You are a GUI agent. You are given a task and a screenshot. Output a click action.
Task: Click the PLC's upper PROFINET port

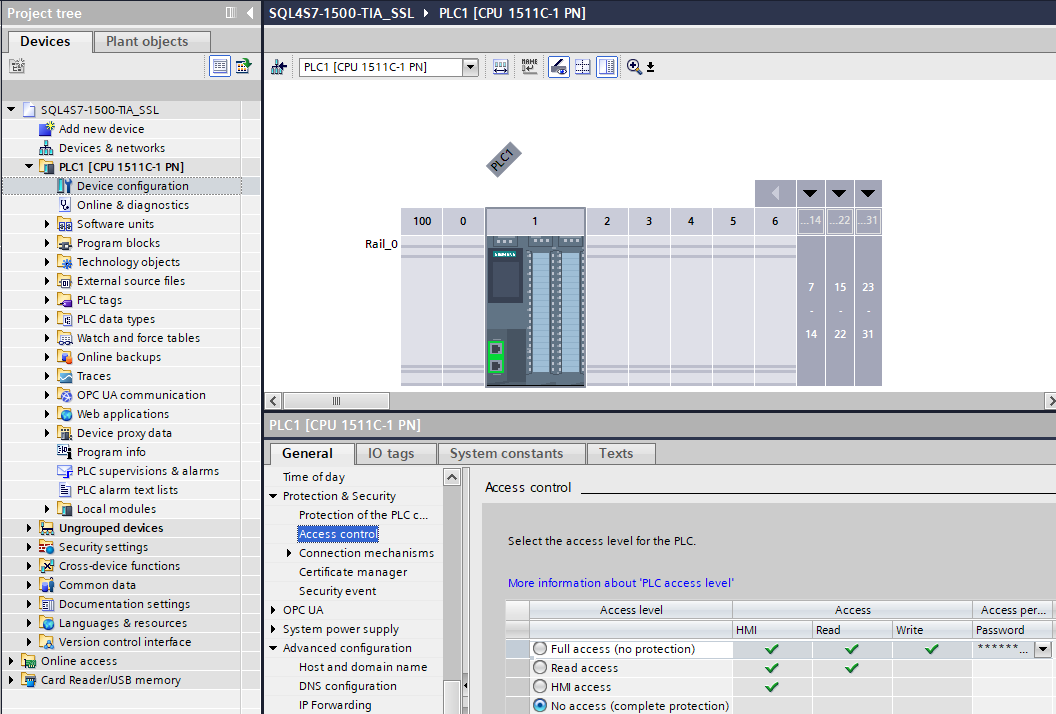tap(496, 349)
